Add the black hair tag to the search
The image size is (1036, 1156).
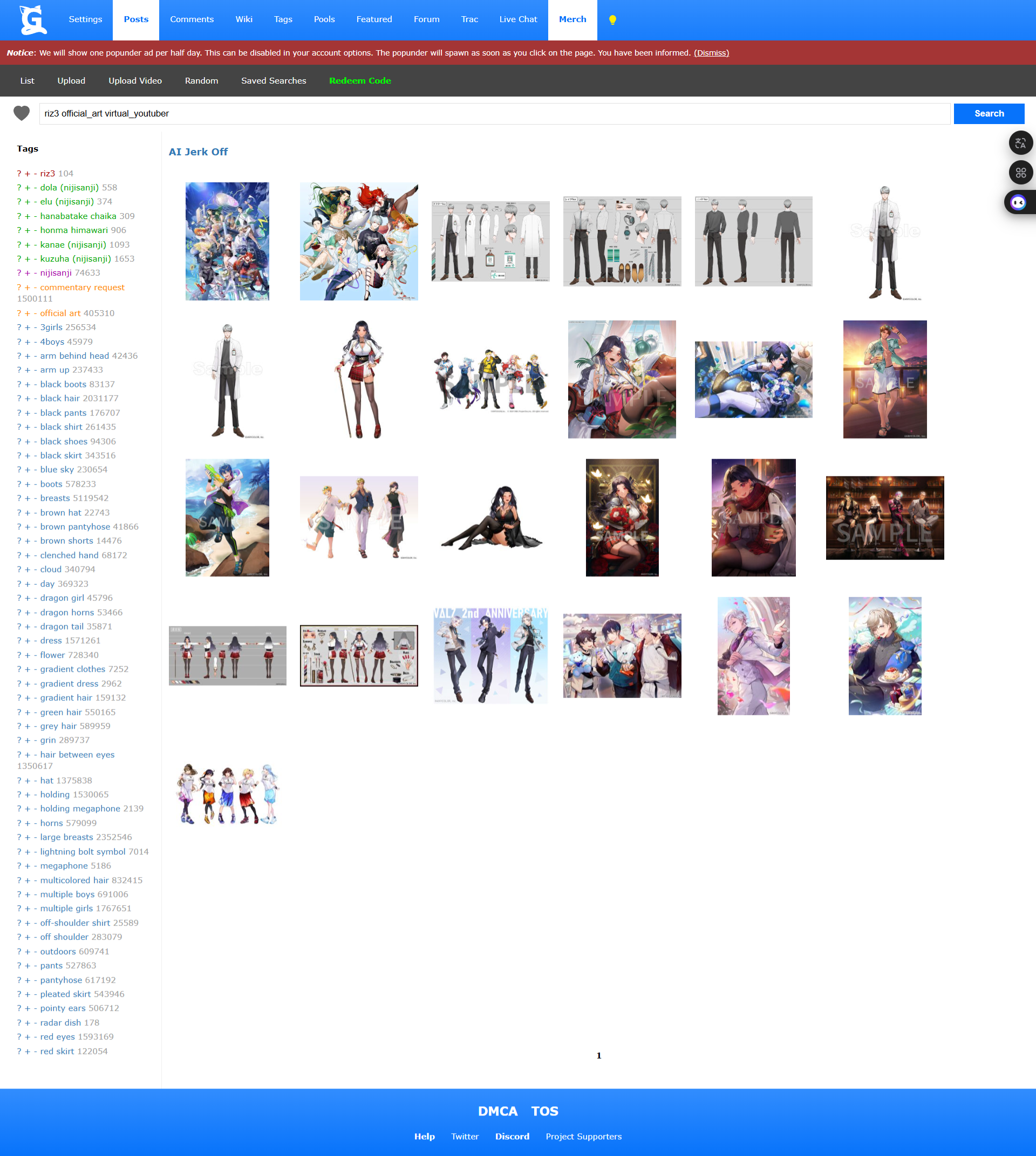point(28,399)
